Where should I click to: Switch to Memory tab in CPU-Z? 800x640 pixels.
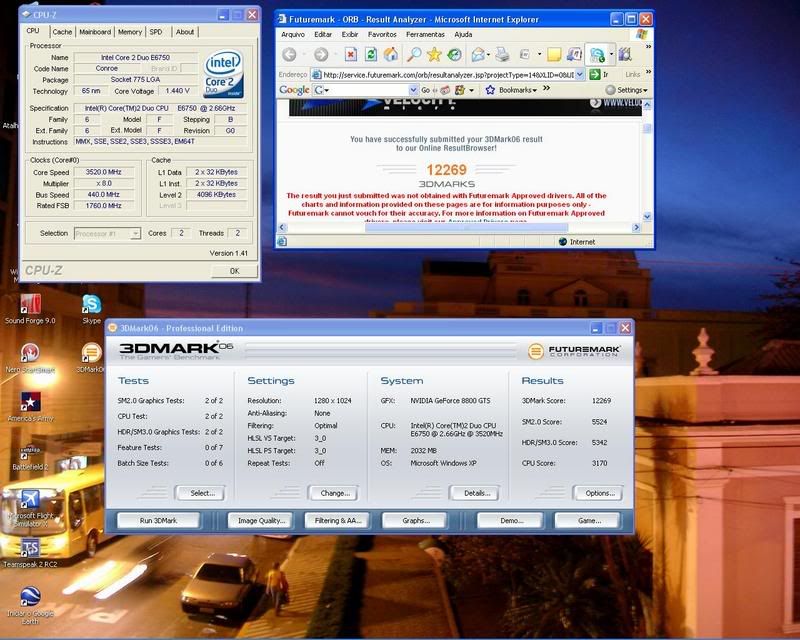[130, 32]
